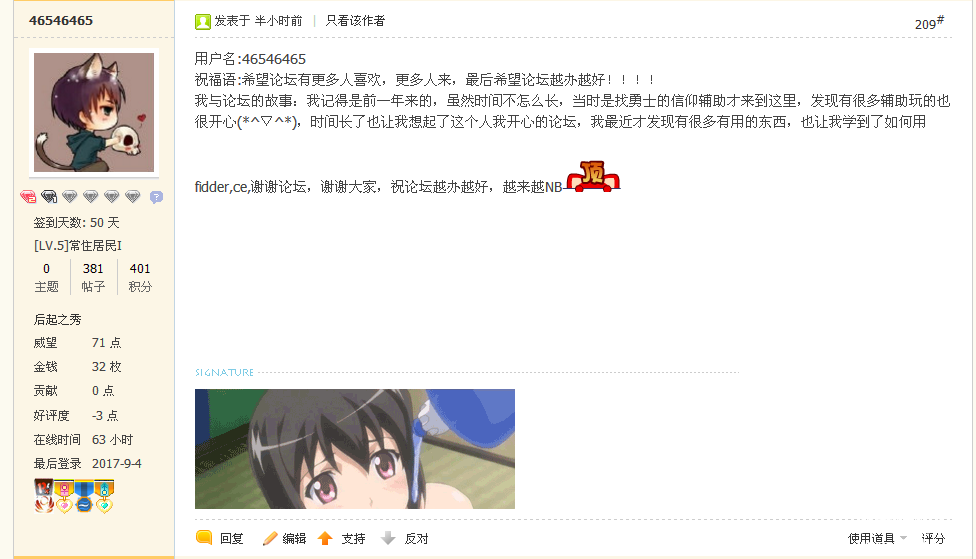This screenshot has height=559, width=976.
Task: Click the first medal in the medal row
Action: click(x=44, y=496)
